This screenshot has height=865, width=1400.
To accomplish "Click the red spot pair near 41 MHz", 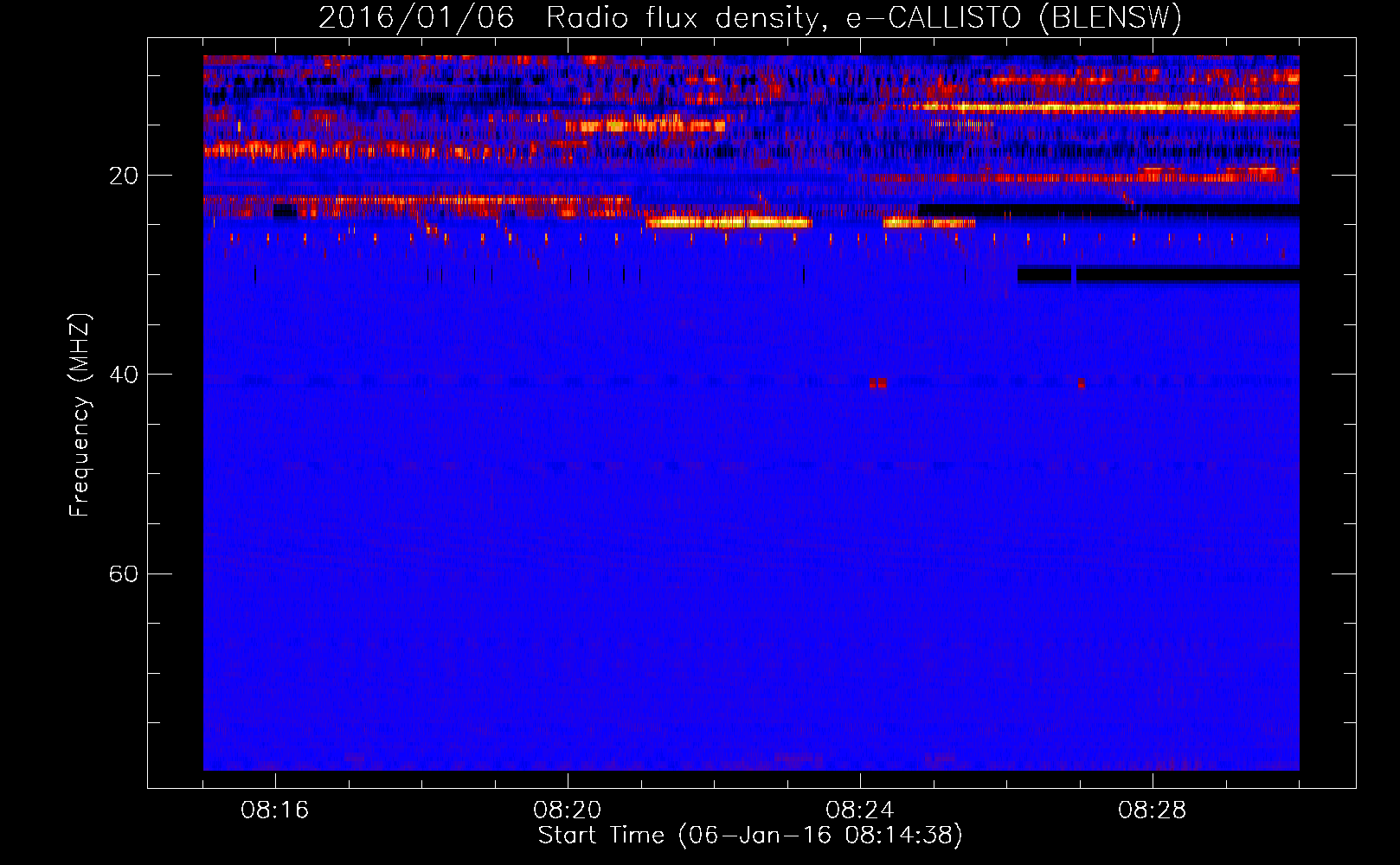I will 878,383.
